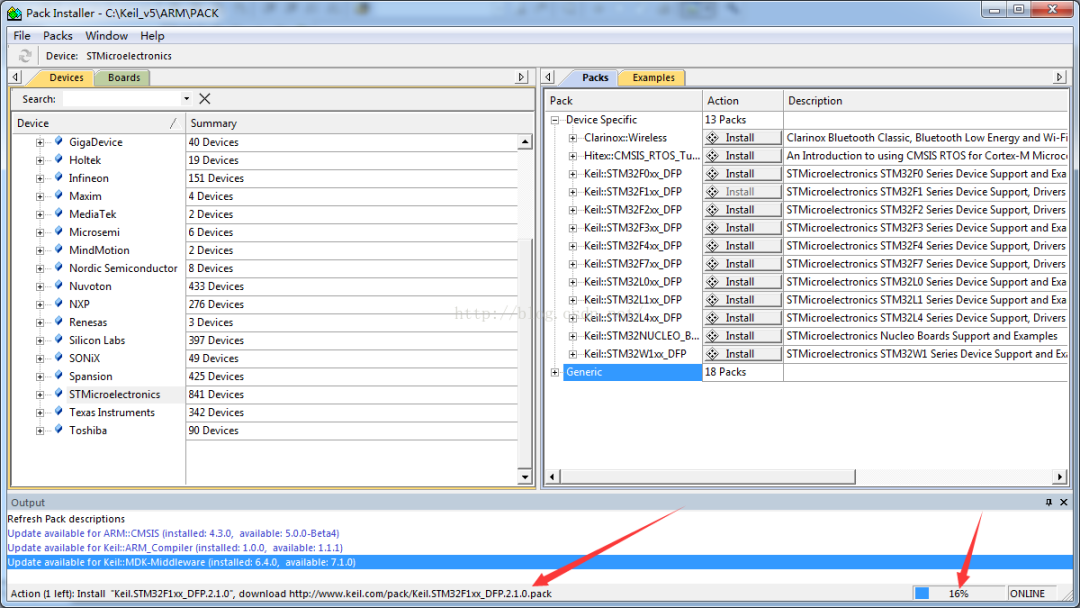This screenshot has width=1080, height=608.
Task: Click the vendor icon beside STMicroelectronics
Action: coord(59,393)
